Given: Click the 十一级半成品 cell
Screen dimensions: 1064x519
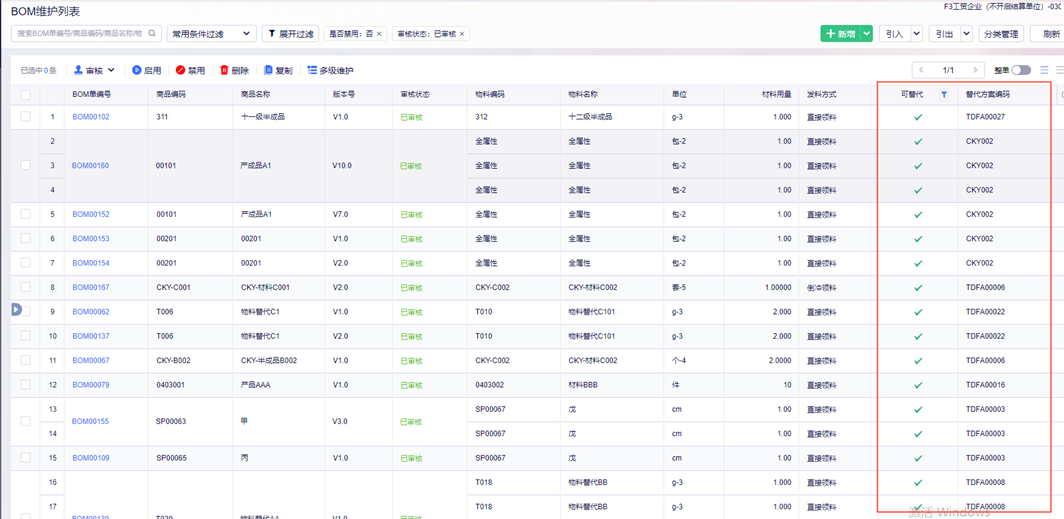Looking at the screenshot, I should coord(263,117).
